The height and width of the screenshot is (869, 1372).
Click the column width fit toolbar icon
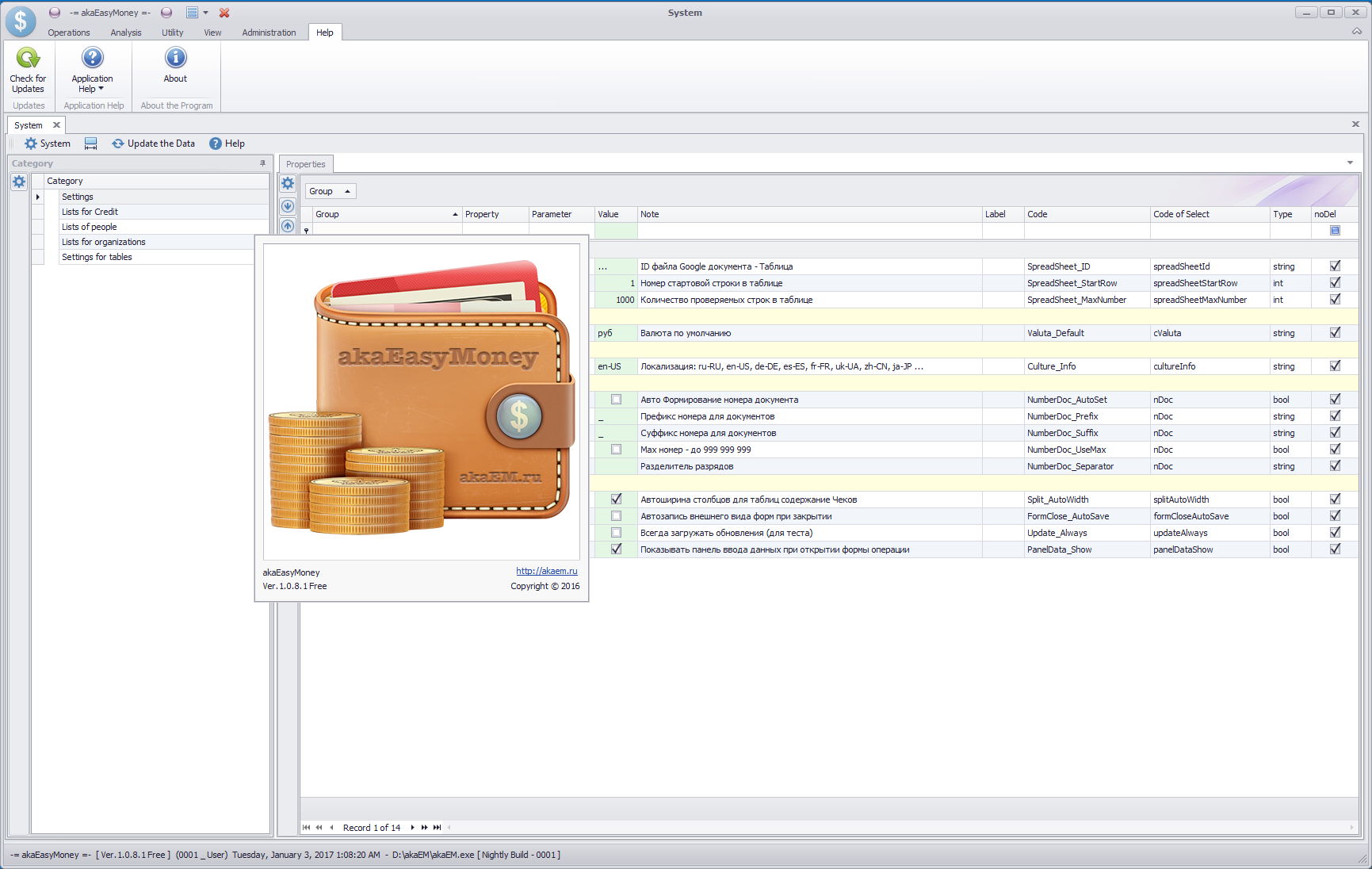[x=91, y=144]
